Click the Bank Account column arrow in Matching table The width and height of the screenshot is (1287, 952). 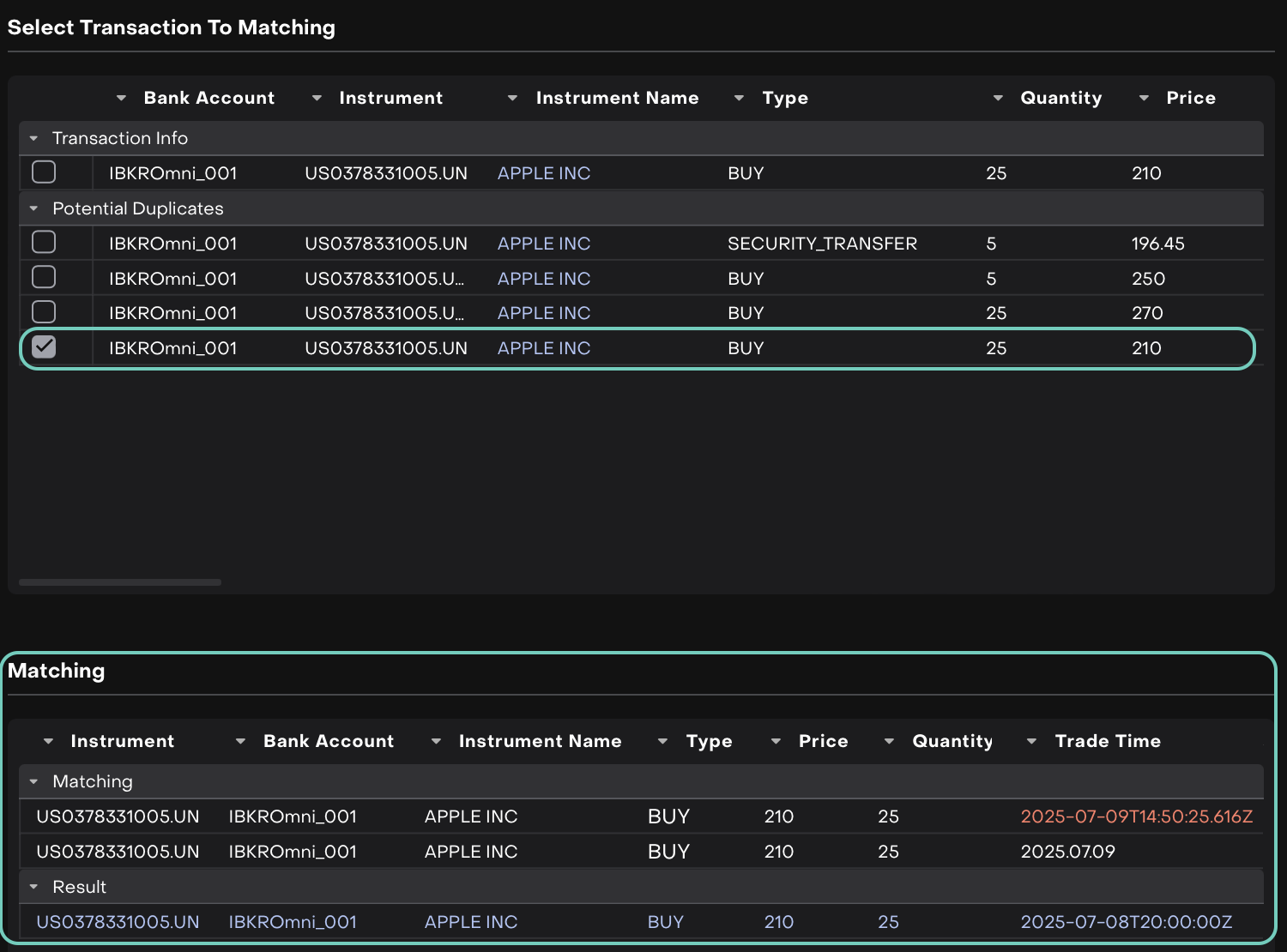pos(240,742)
